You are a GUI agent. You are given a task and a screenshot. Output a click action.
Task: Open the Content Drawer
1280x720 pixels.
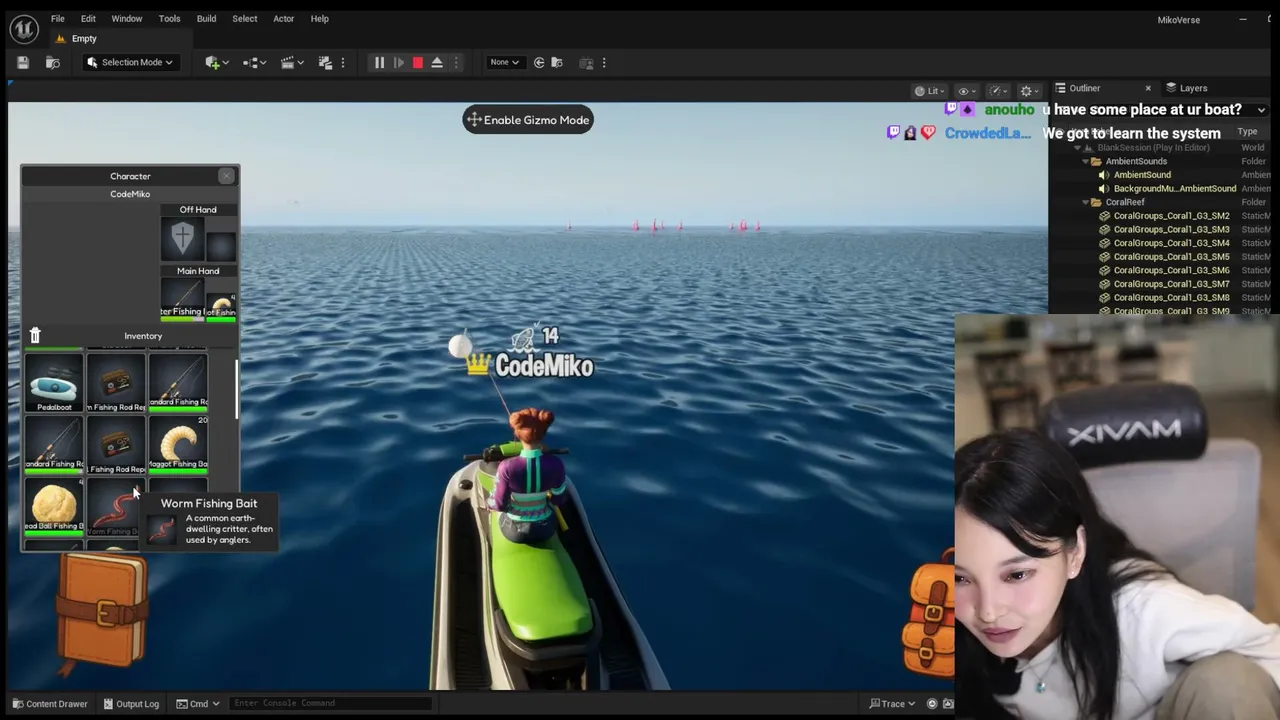pos(49,704)
